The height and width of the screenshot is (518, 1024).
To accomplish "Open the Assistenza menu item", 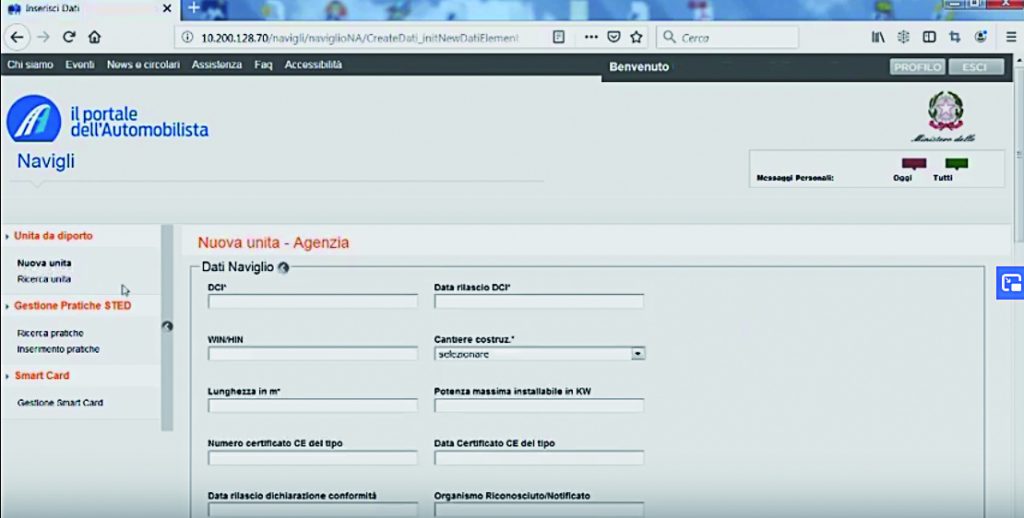I will (x=217, y=65).
